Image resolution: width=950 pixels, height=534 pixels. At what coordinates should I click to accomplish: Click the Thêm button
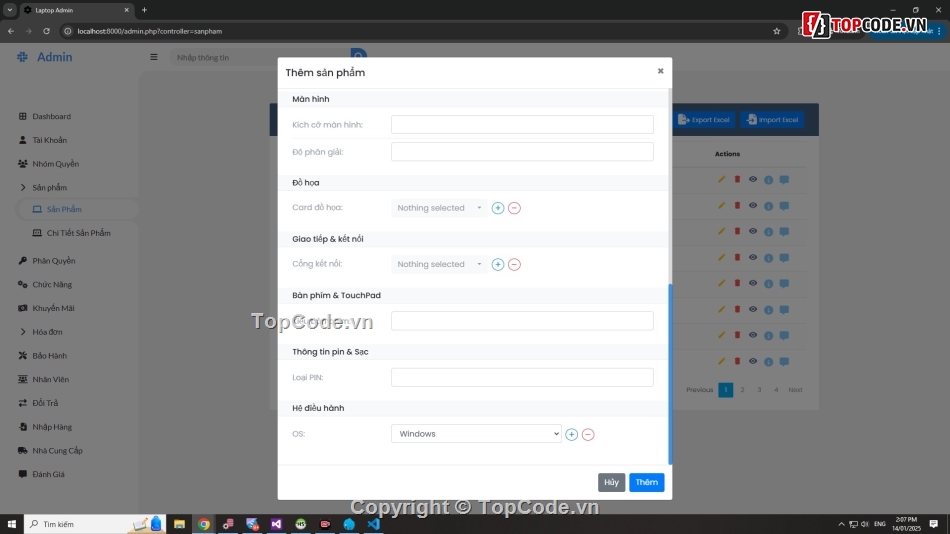tap(646, 482)
